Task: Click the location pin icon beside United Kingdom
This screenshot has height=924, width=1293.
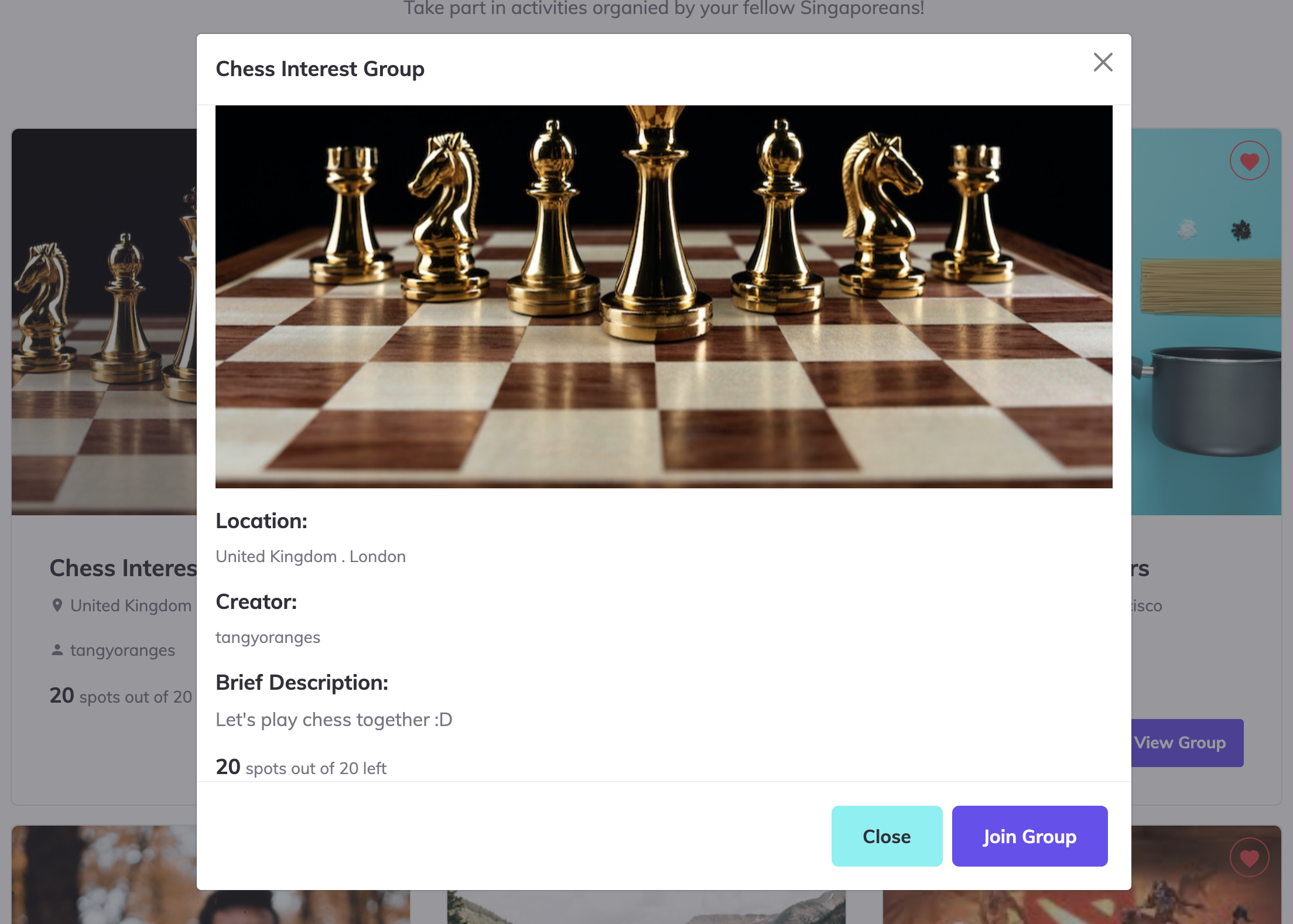Action: click(57, 605)
